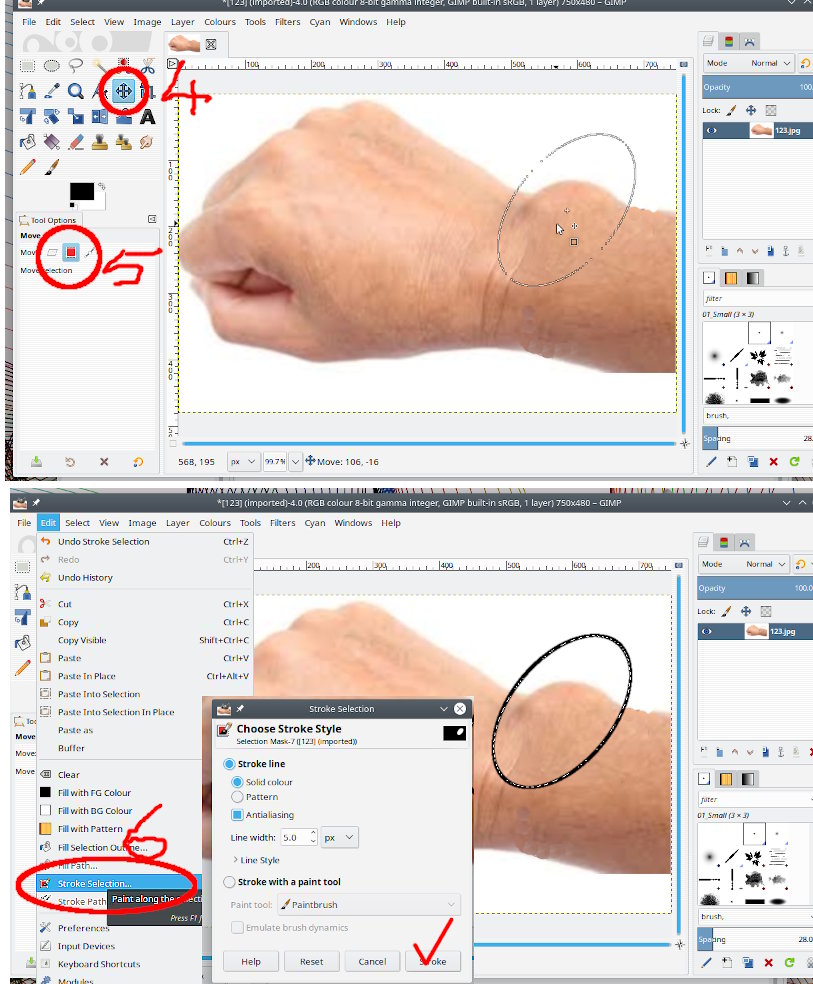Image resolution: width=813 pixels, height=984 pixels.
Task: Toggle Move path mode in Tool Options
Action: [90, 252]
